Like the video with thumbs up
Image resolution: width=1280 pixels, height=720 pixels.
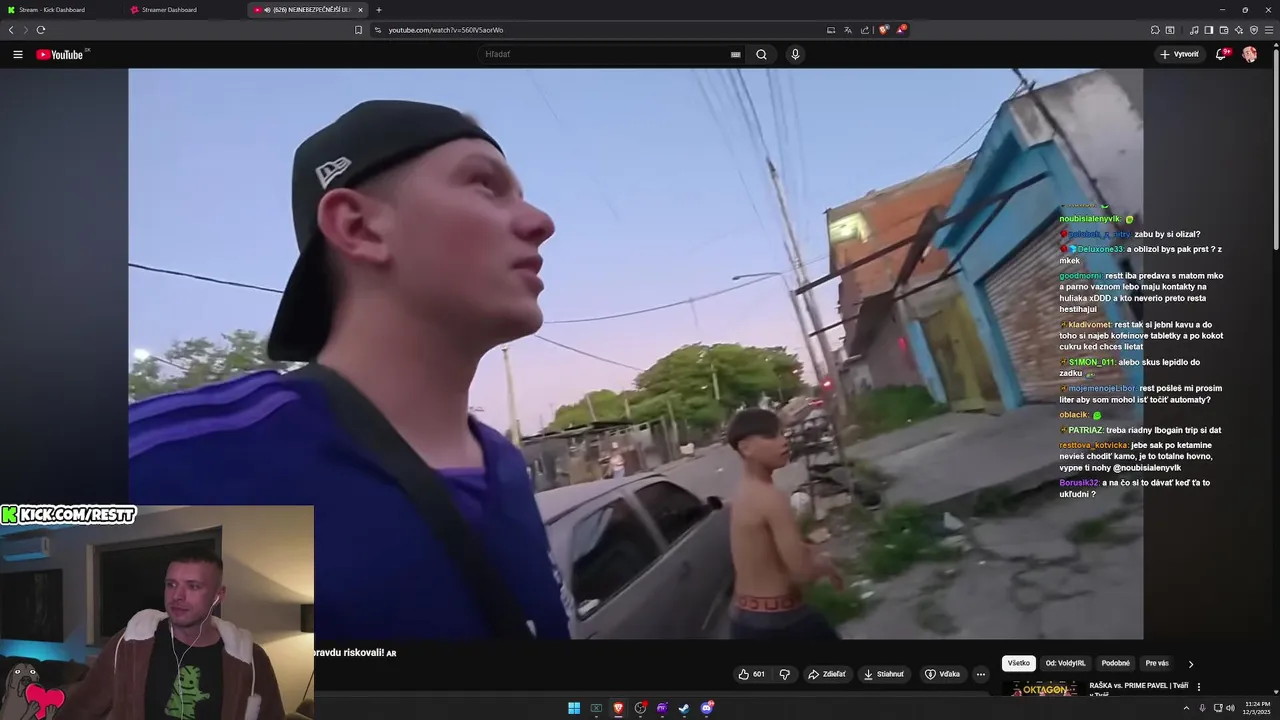(x=752, y=674)
